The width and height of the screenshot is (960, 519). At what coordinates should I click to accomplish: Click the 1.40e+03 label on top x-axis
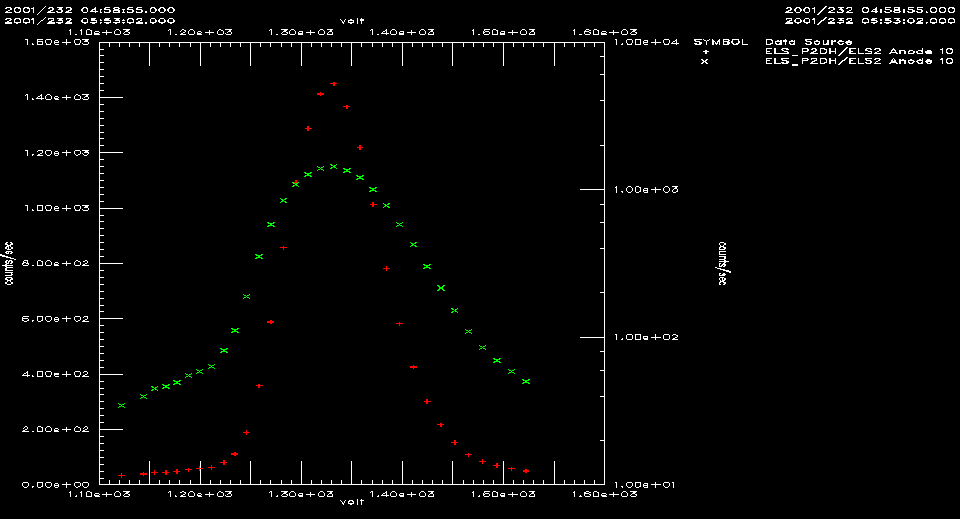[x=402, y=32]
